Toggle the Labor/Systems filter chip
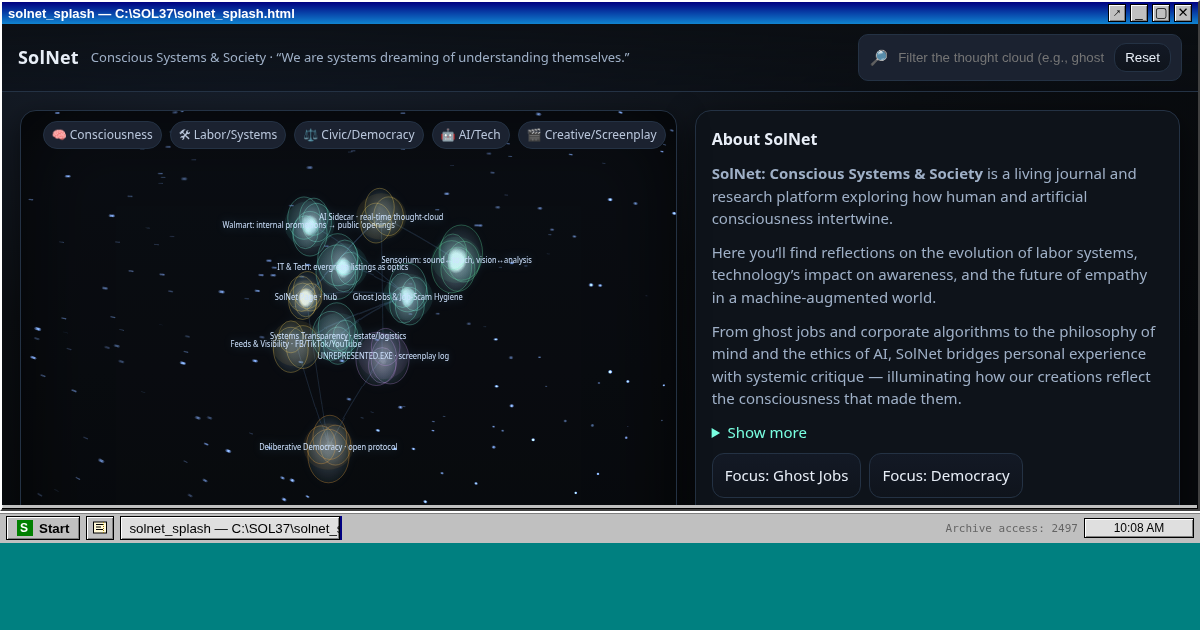The width and height of the screenshot is (1200, 630). [x=228, y=135]
